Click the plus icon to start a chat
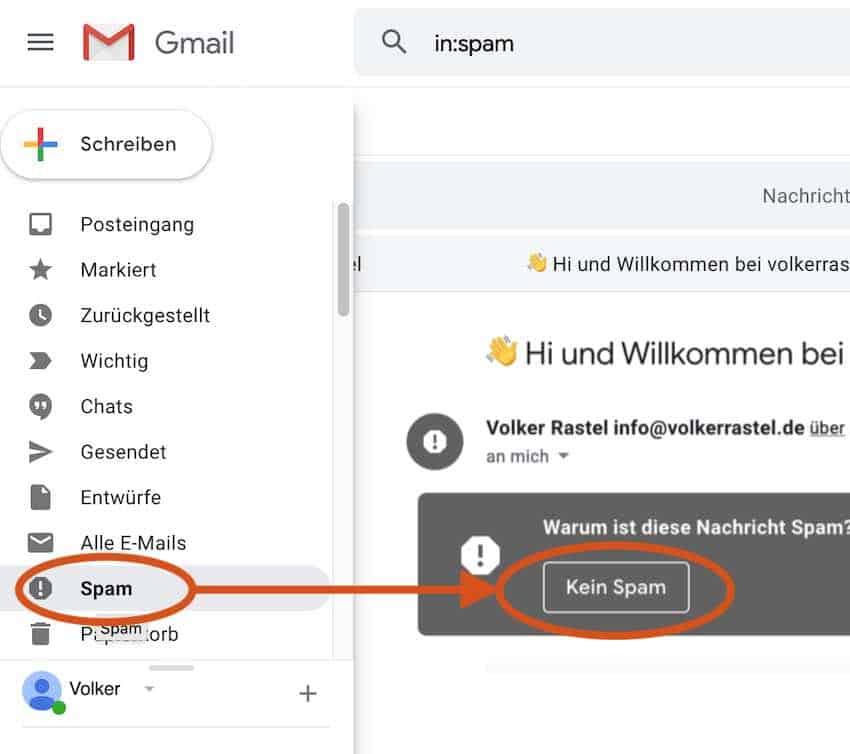The height and width of the screenshot is (754, 850). tap(308, 693)
